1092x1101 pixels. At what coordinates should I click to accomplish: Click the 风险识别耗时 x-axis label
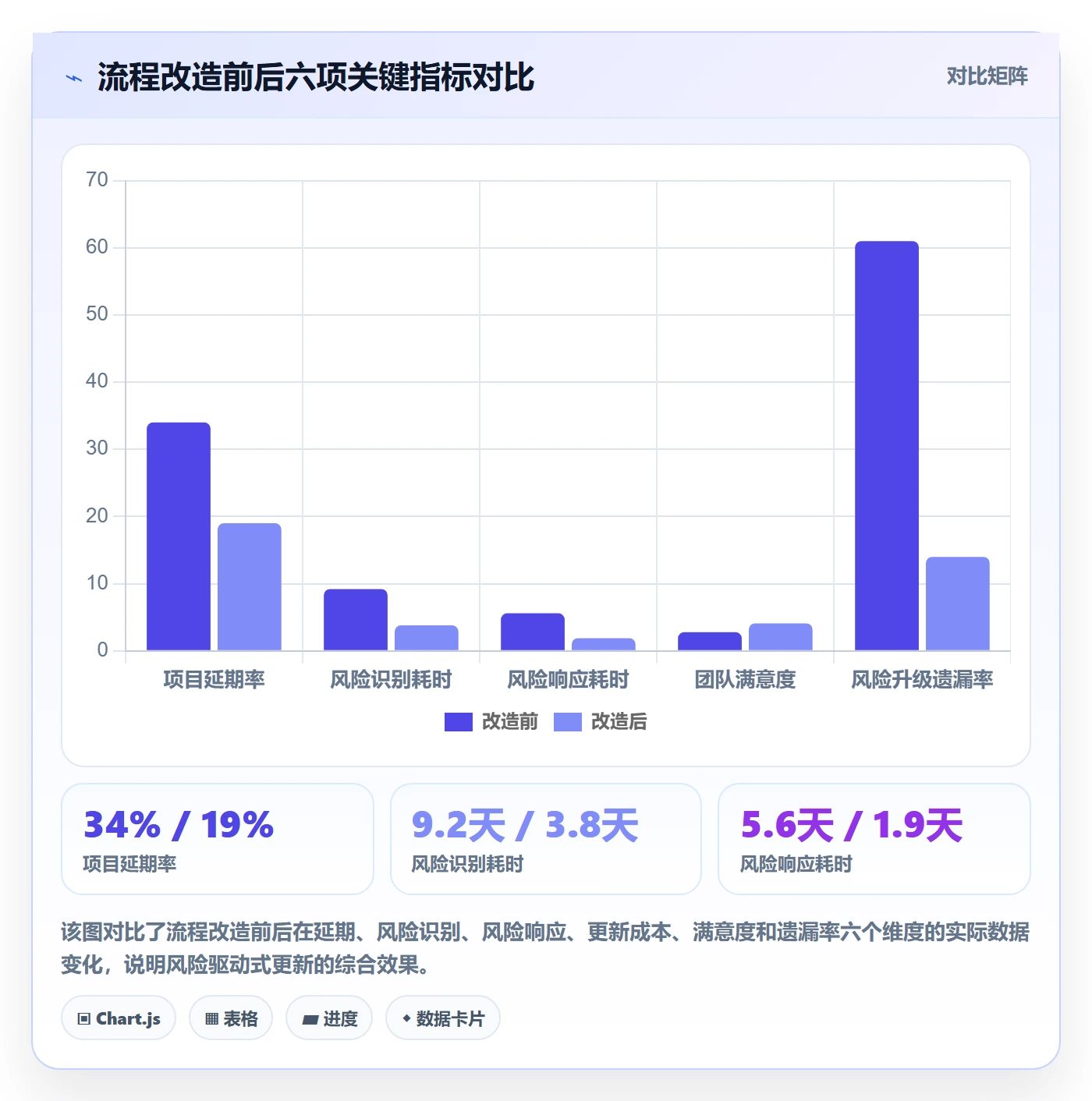(x=392, y=680)
